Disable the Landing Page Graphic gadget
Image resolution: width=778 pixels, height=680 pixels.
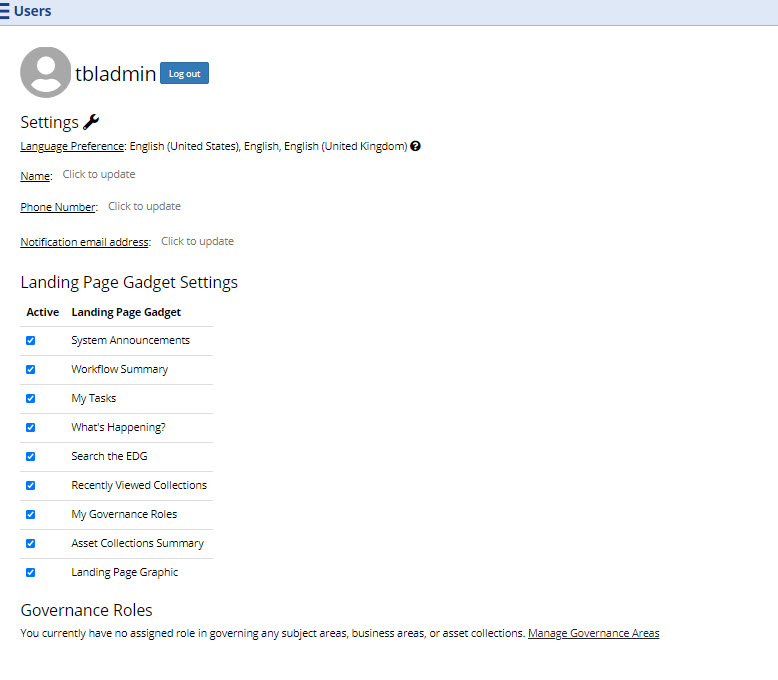pyautogui.click(x=30, y=572)
